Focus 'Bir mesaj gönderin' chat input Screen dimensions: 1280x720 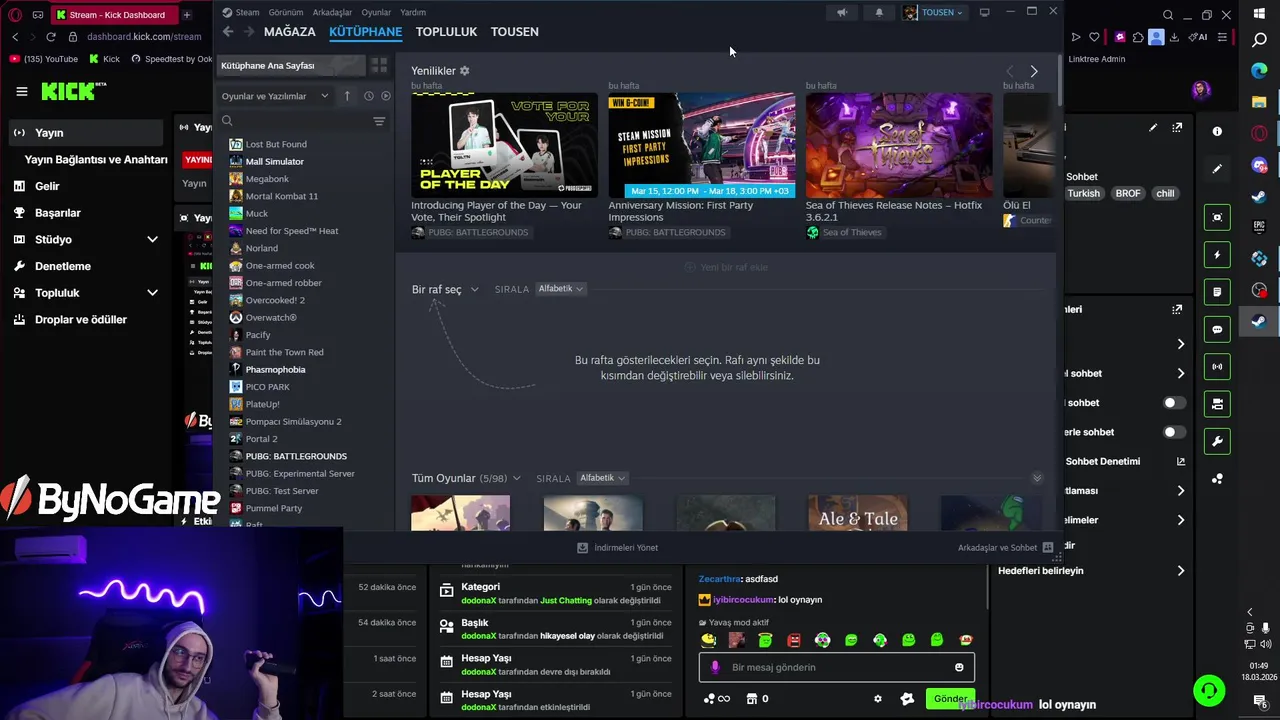(836, 667)
